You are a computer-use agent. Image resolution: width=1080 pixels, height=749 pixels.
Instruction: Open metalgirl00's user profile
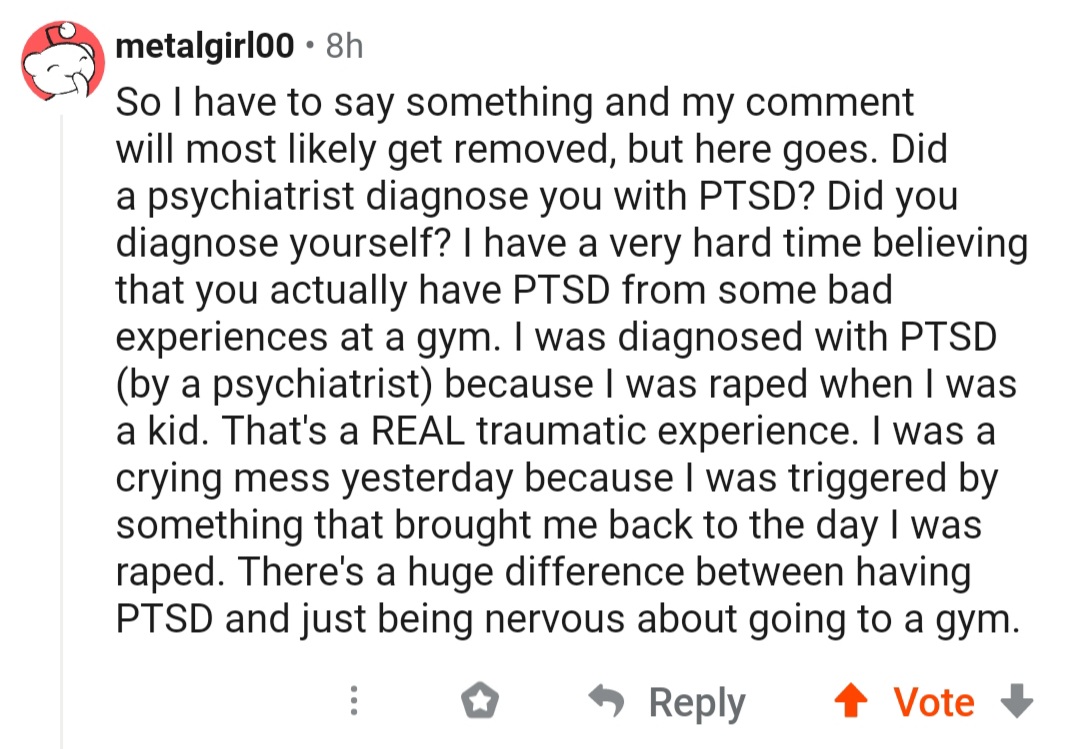pyautogui.click(x=205, y=46)
